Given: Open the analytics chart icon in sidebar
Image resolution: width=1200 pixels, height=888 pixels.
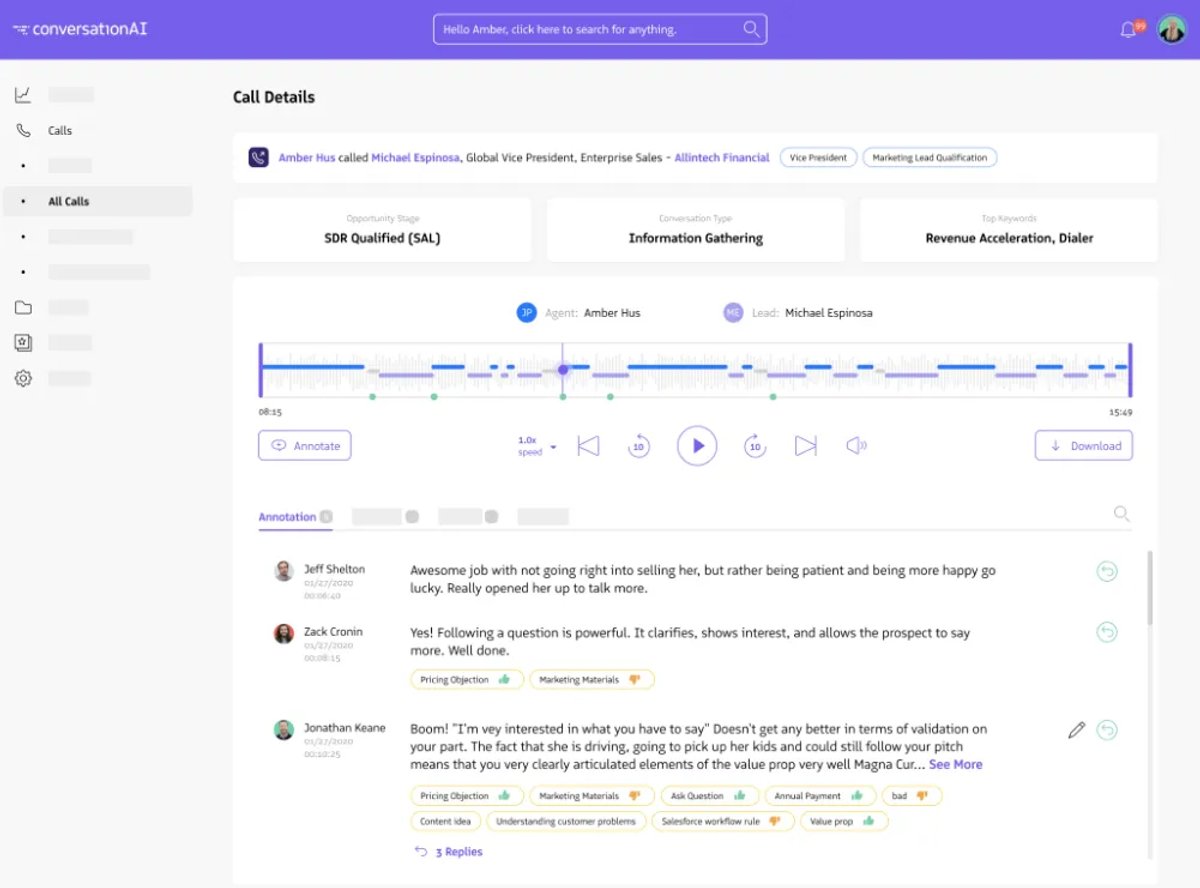Looking at the screenshot, I should tap(23, 95).
